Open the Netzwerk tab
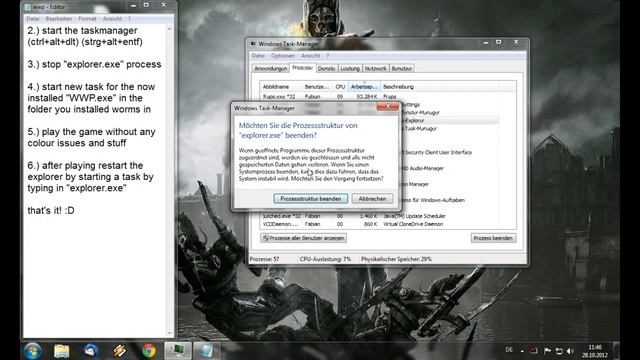 click(376, 69)
